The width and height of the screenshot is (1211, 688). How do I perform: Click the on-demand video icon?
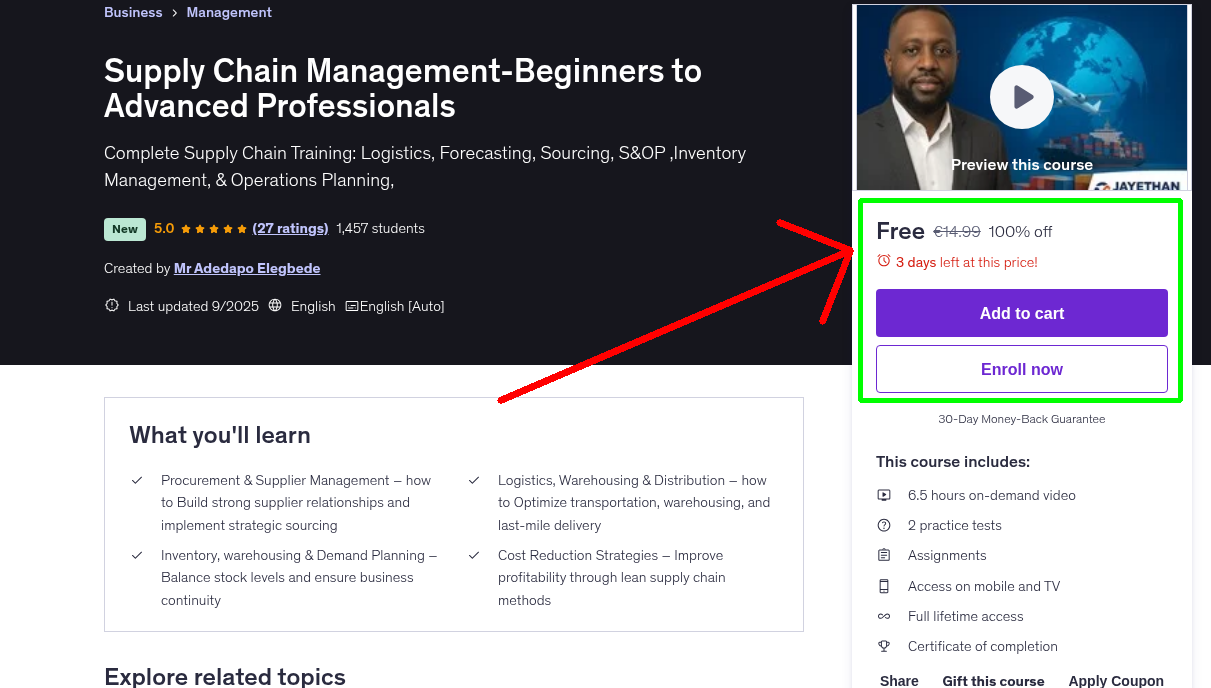[x=884, y=495]
